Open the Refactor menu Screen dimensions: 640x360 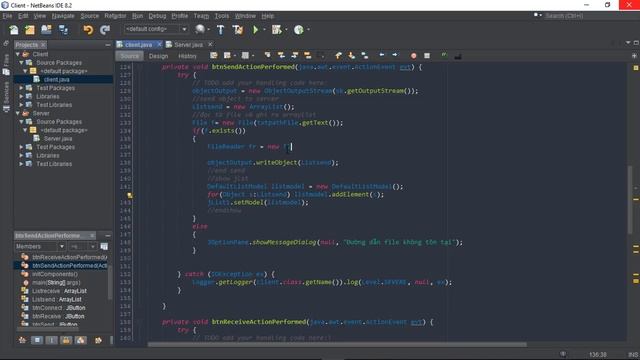[115, 16]
